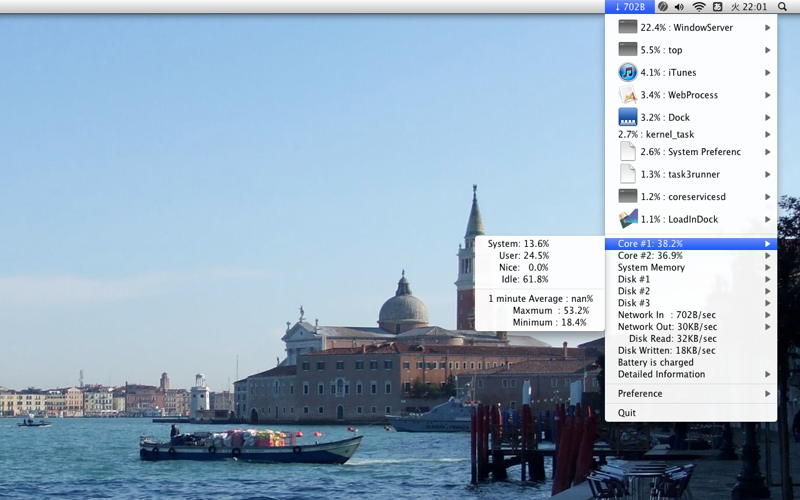Click the LoadInDock app icon
This screenshot has height=500, width=800.
click(628, 219)
